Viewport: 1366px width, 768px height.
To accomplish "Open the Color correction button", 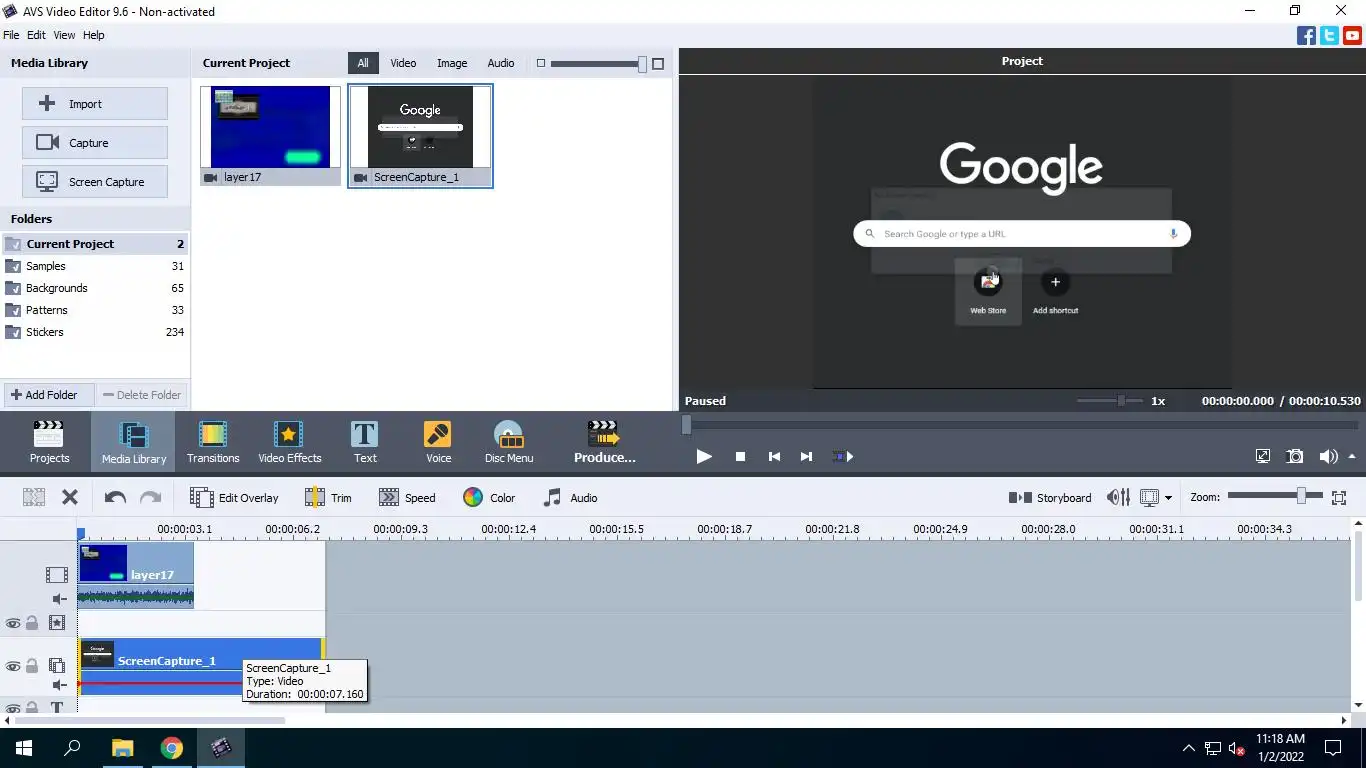I will (x=489, y=497).
